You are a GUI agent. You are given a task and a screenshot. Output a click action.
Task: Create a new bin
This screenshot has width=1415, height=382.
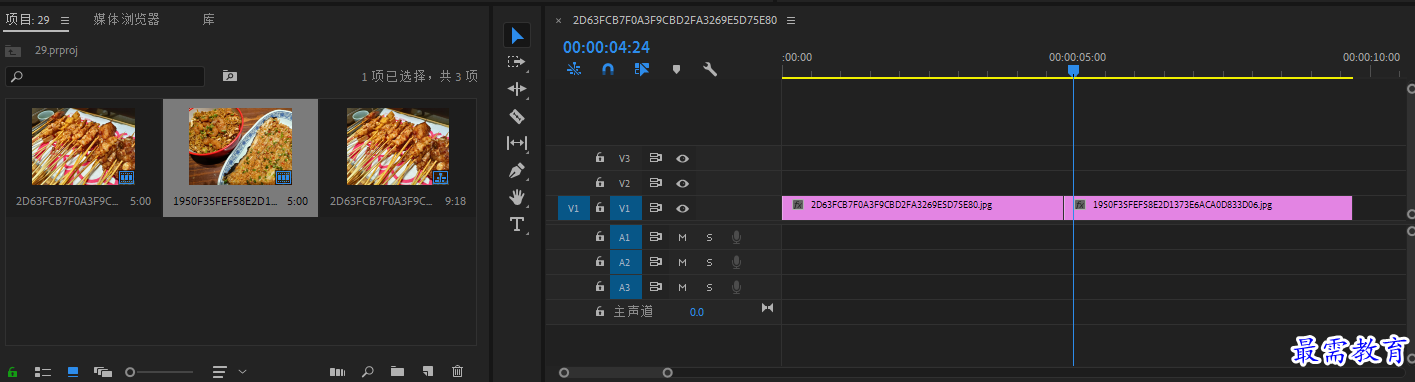point(397,371)
